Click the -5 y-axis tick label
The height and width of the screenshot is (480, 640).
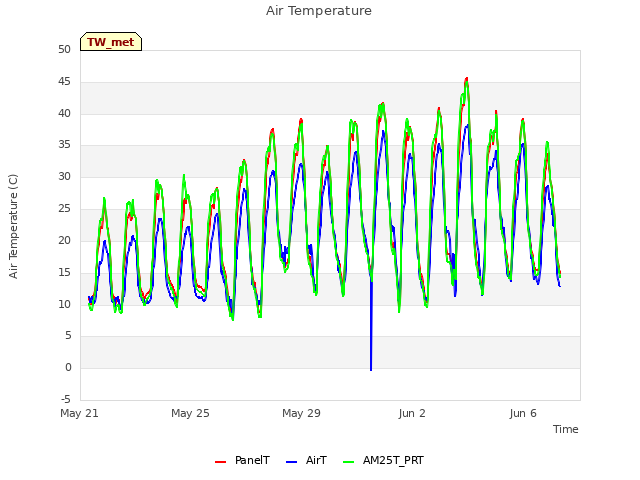(x=66, y=399)
